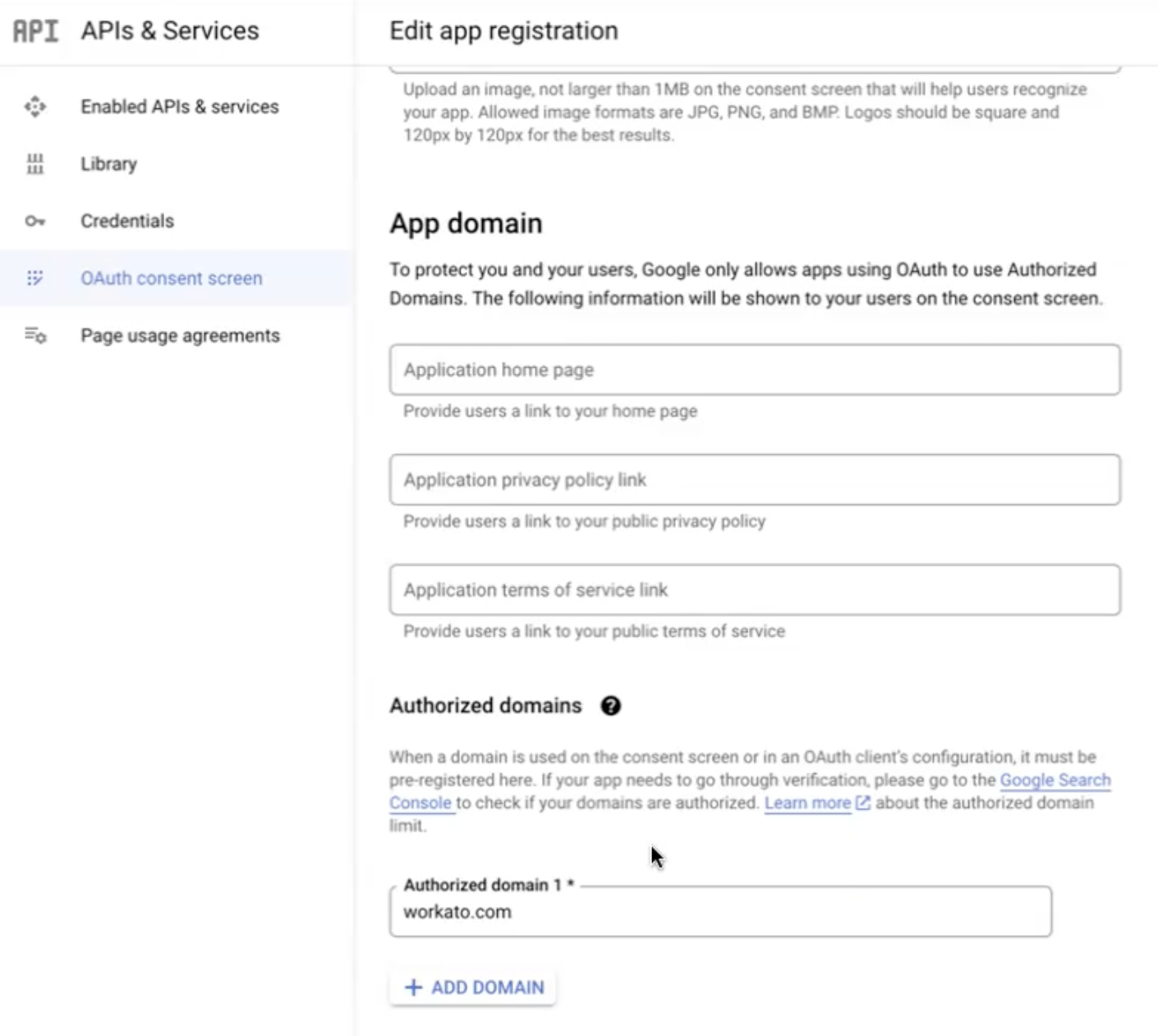Screen dimensions: 1158x1036
Task: Open the Authorized domains help question mark
Action: coord(610,706)
